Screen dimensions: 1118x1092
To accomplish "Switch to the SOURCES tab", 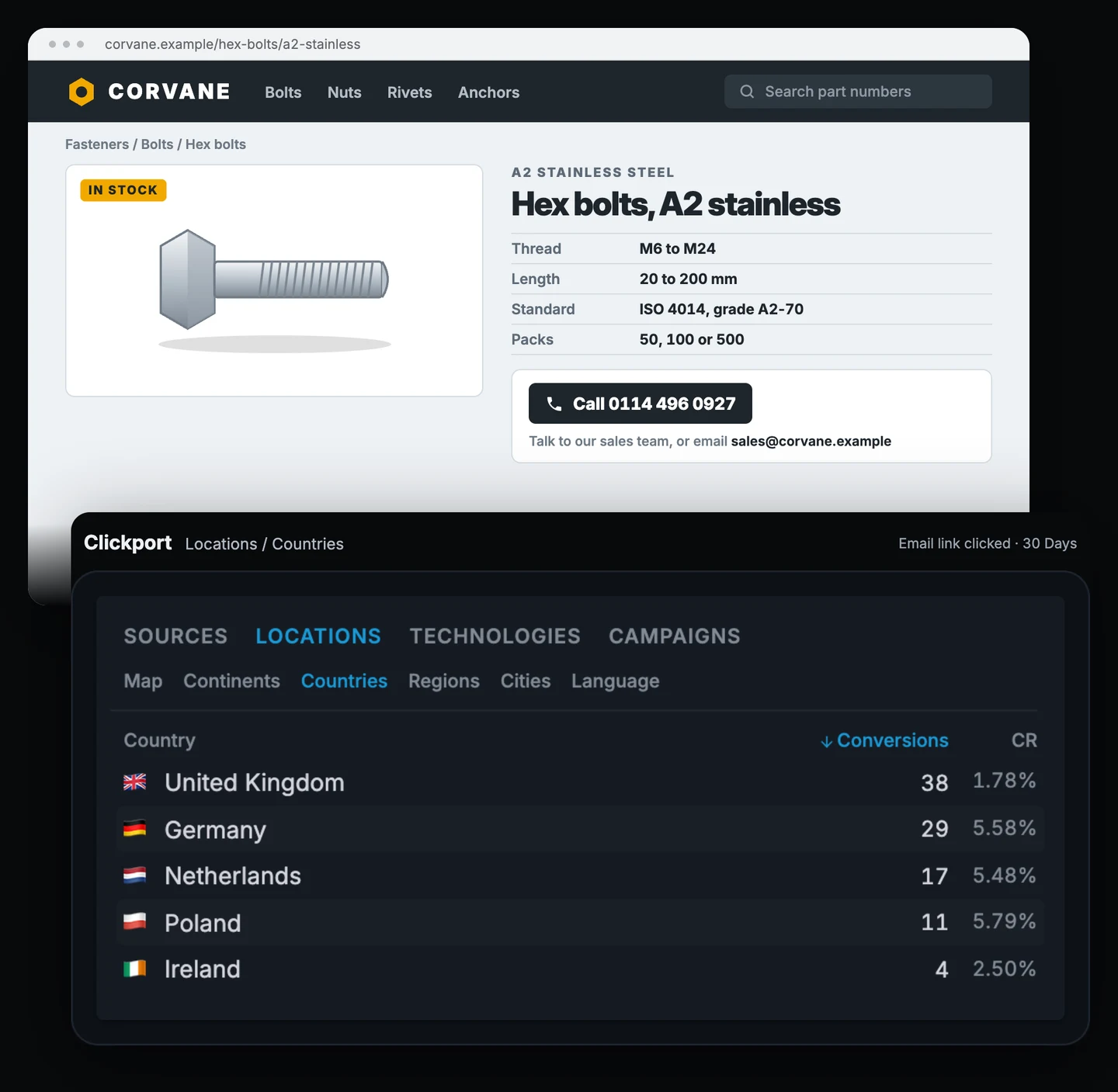I will pyautogui.click(x=175, y=636).
